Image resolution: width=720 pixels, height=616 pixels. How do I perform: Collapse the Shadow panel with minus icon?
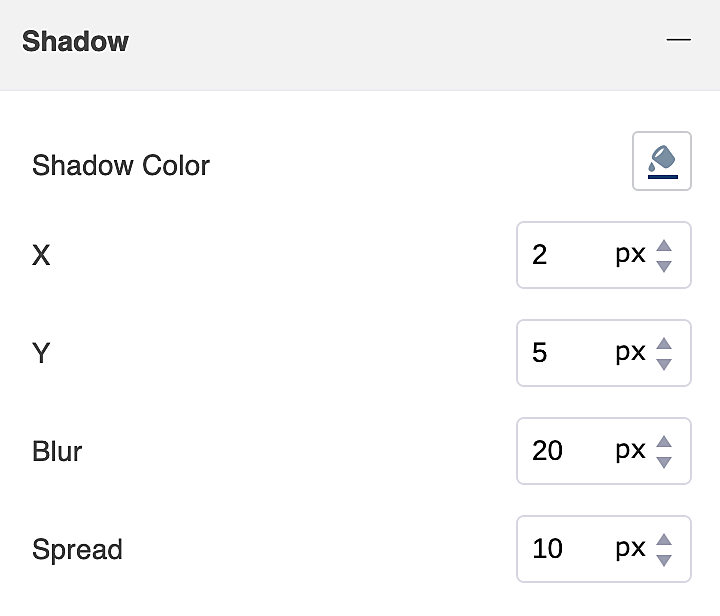coord(679,40)
